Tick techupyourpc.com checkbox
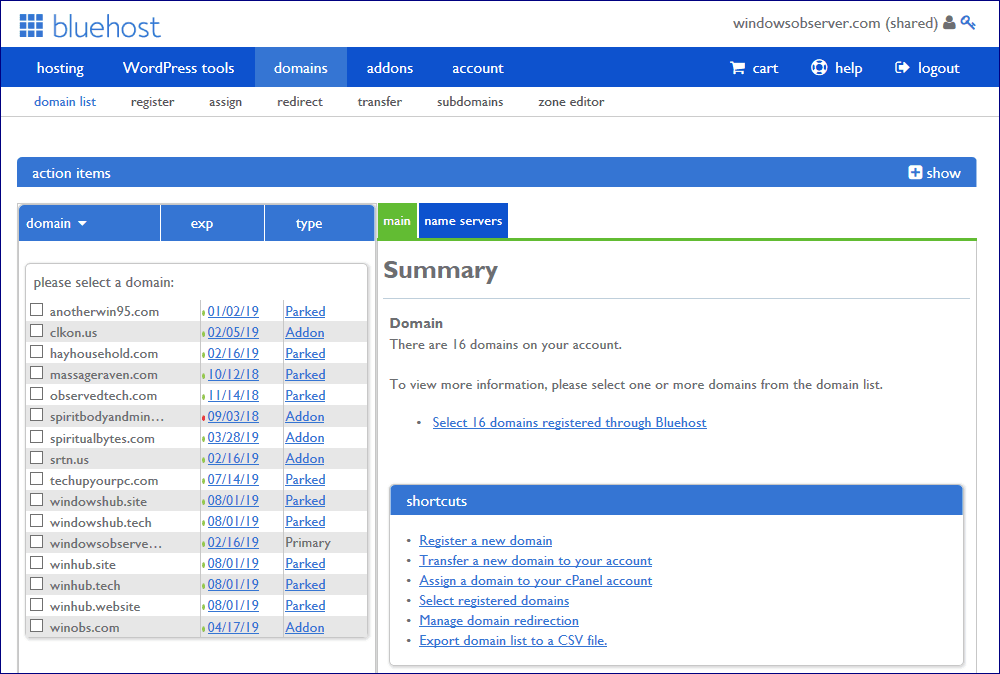Viewport: 1000px width, 674px height. pos(36,479)
